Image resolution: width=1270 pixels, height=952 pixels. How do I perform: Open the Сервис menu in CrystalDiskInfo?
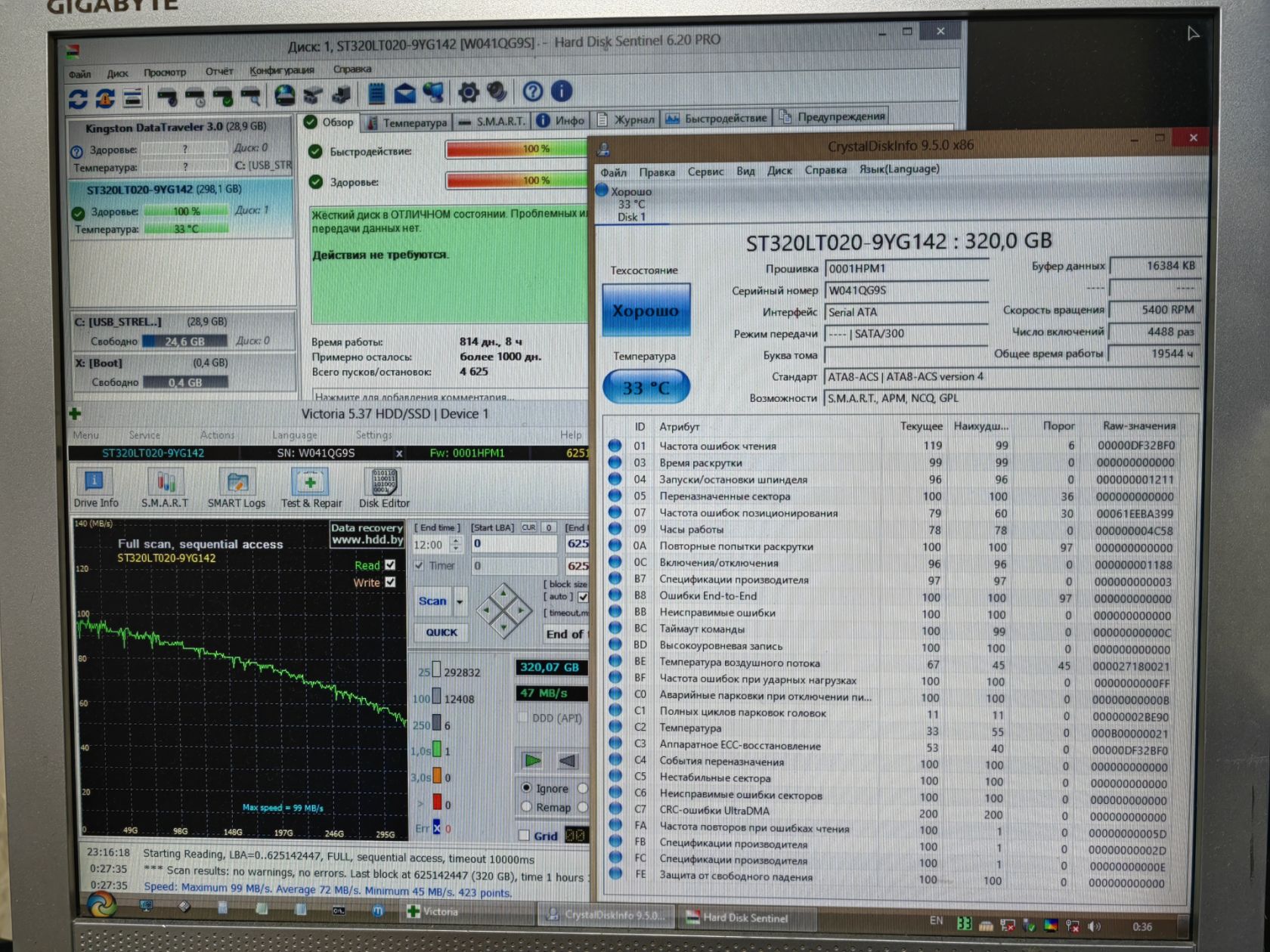pyautogui.click(x=705, y=172)
